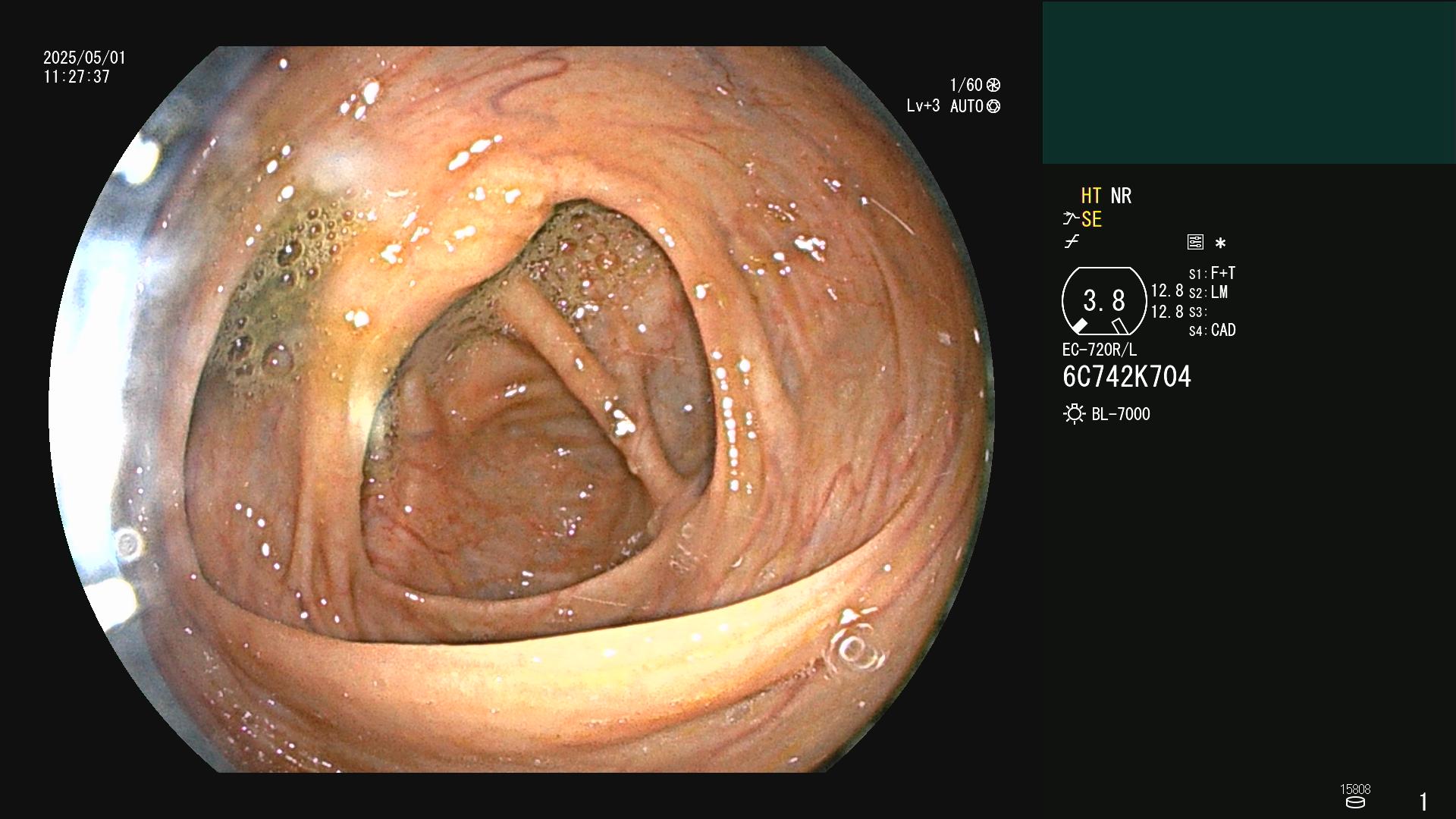Click the light source lamp icon
Screen dimensions: 1456x819
(1074, 414)
